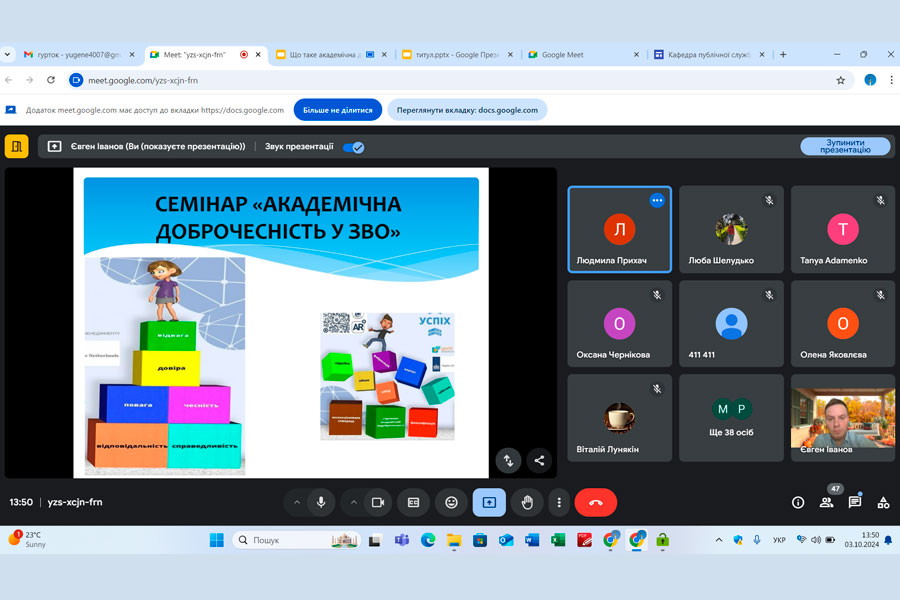Select Люба Шелудько participant tile
Viewport: 900px width, 600px height.
point(731,229)
